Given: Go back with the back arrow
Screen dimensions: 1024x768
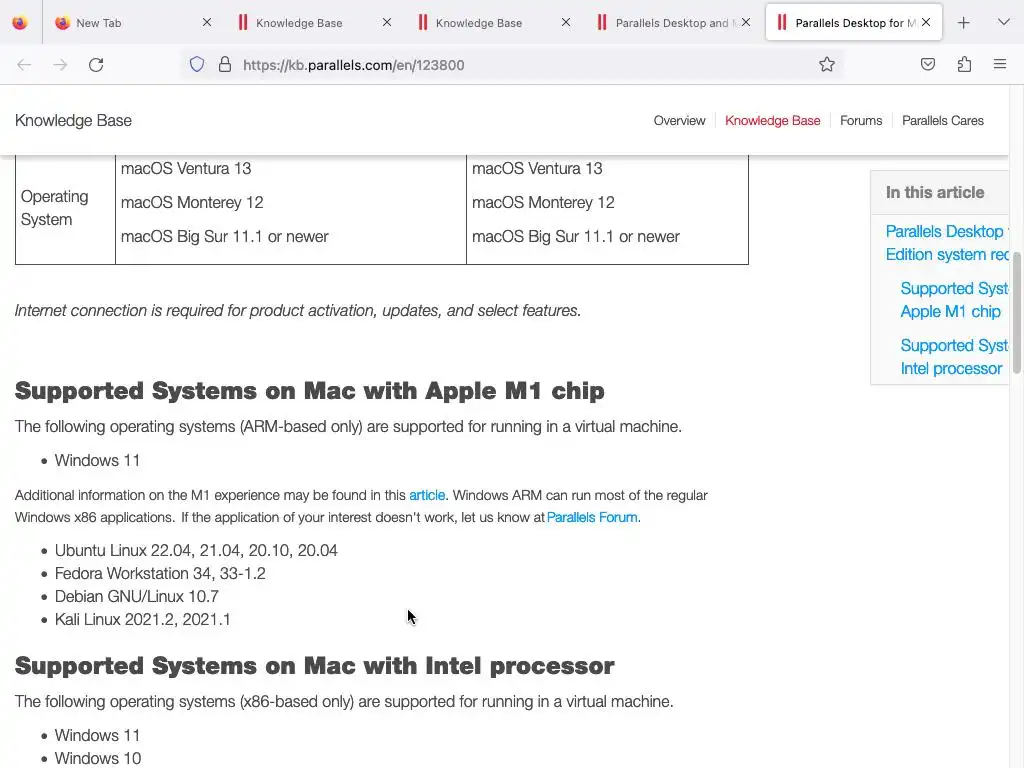Looking at the screenshot, I should point(24,65).
